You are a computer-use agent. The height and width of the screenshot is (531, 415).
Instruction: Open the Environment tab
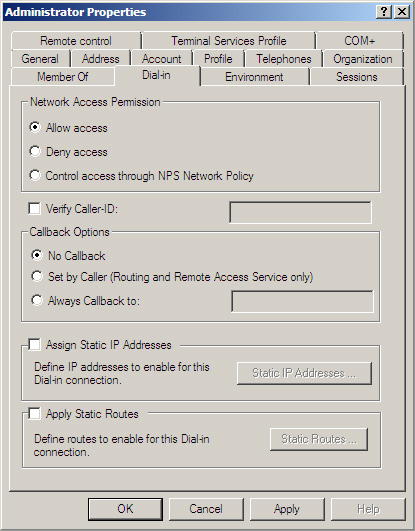(x=254, y=77)
